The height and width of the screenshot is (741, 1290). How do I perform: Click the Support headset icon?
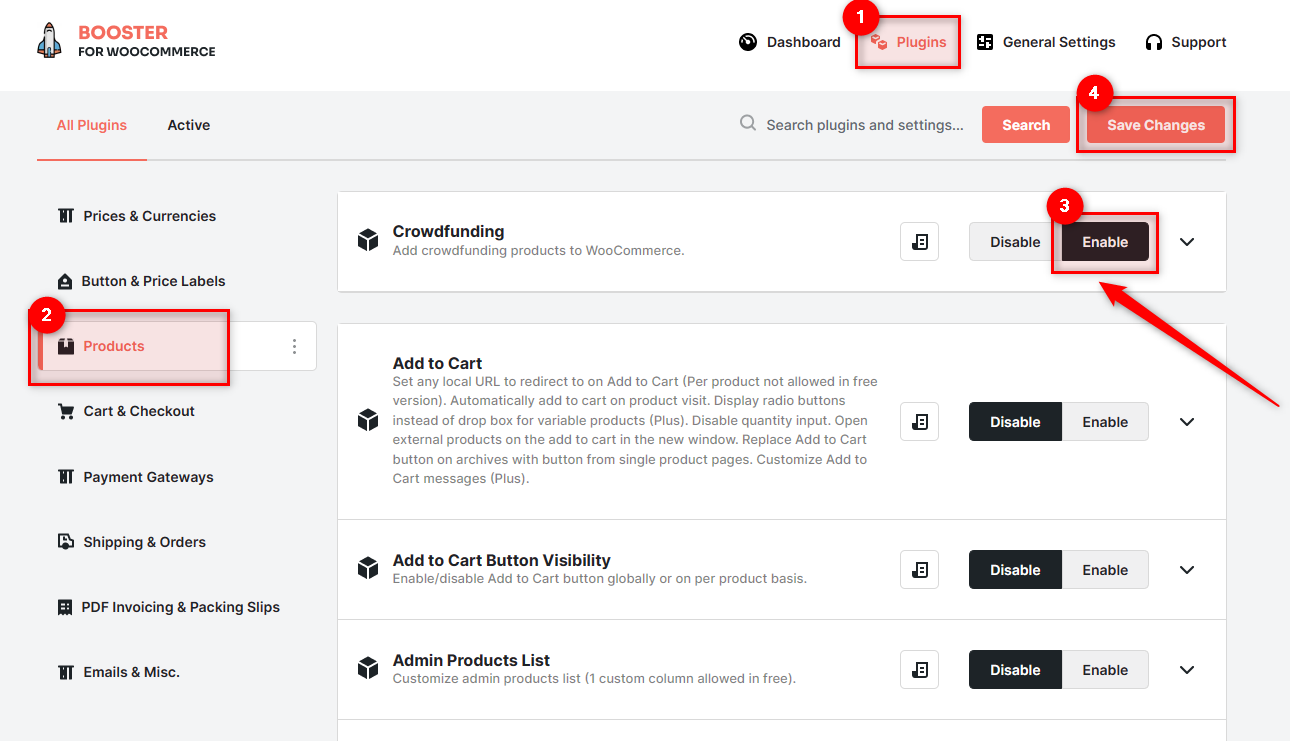coord(1154,42)
